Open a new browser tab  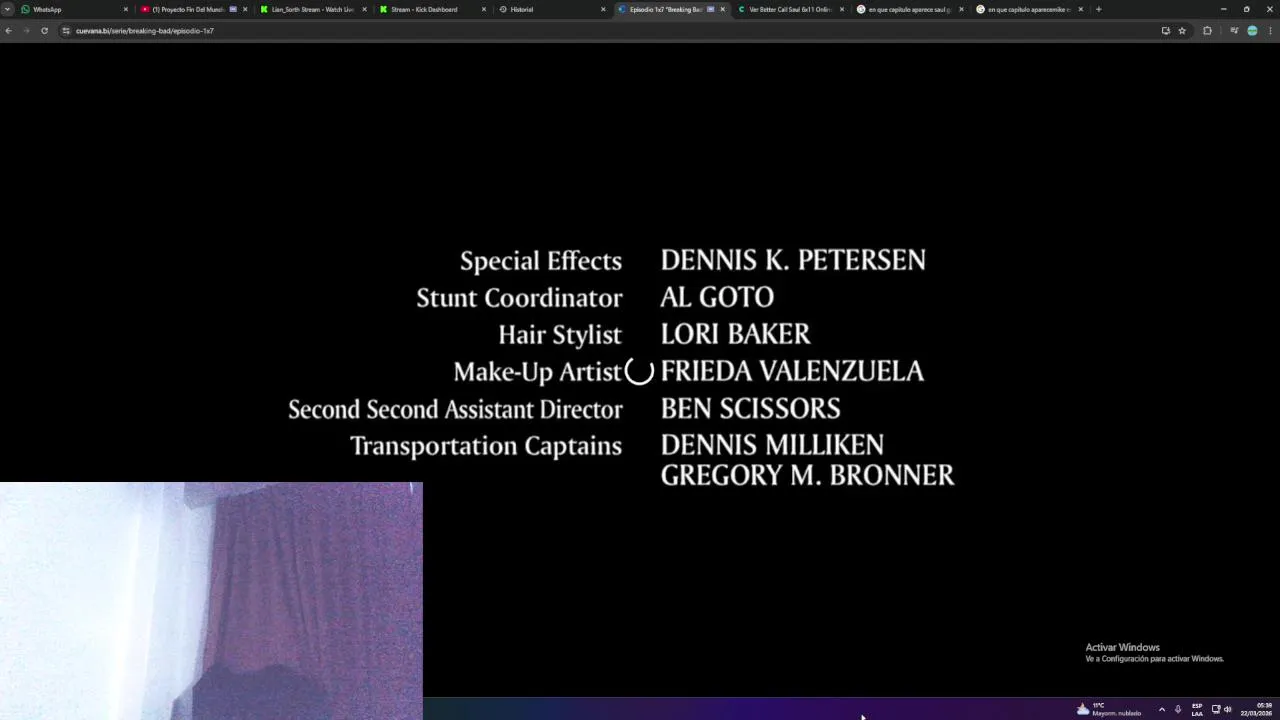coord(1098,9)
